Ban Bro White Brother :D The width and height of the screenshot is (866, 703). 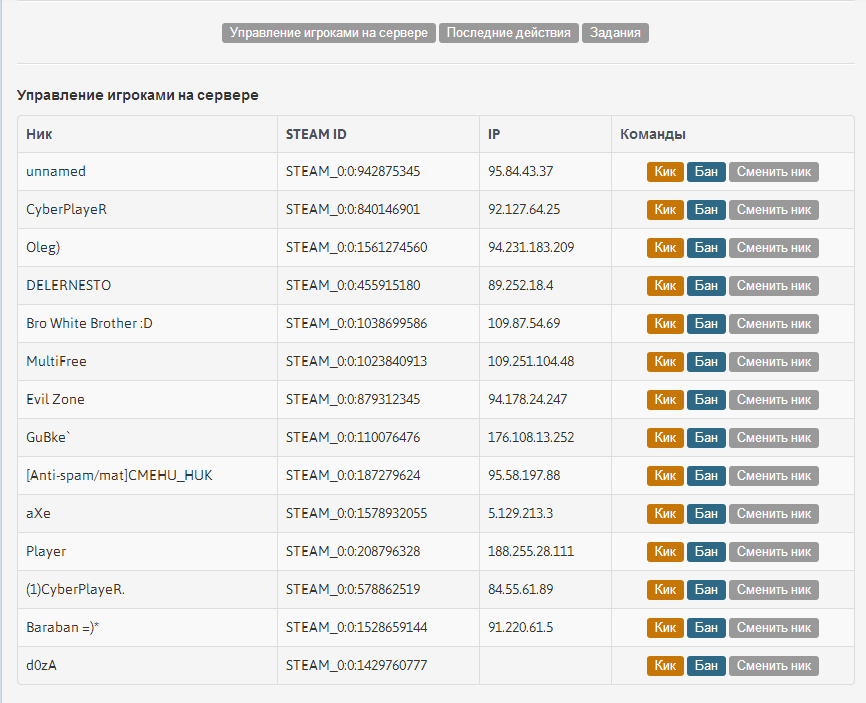[706, 324]
